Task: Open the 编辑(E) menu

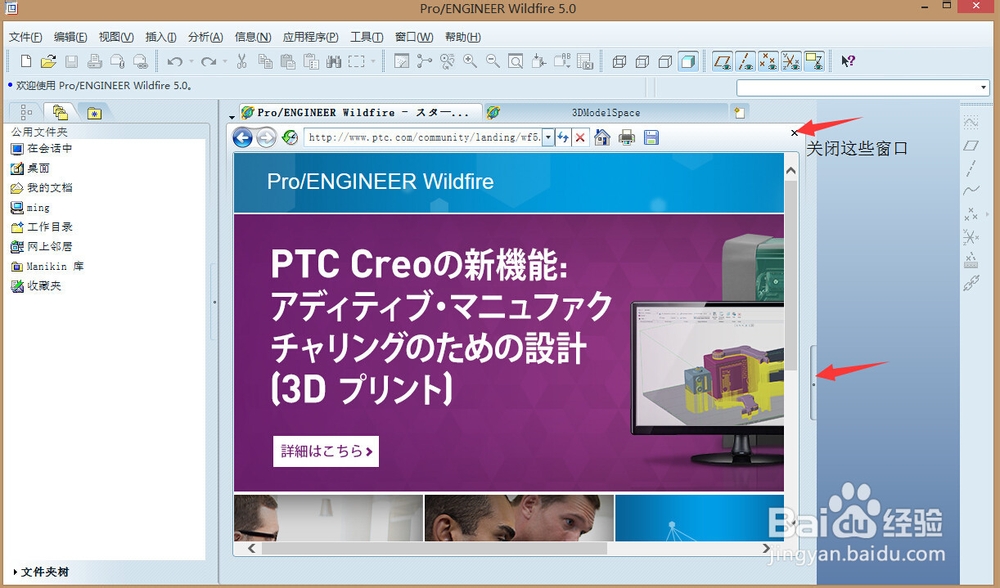Action: coord(70,37)
